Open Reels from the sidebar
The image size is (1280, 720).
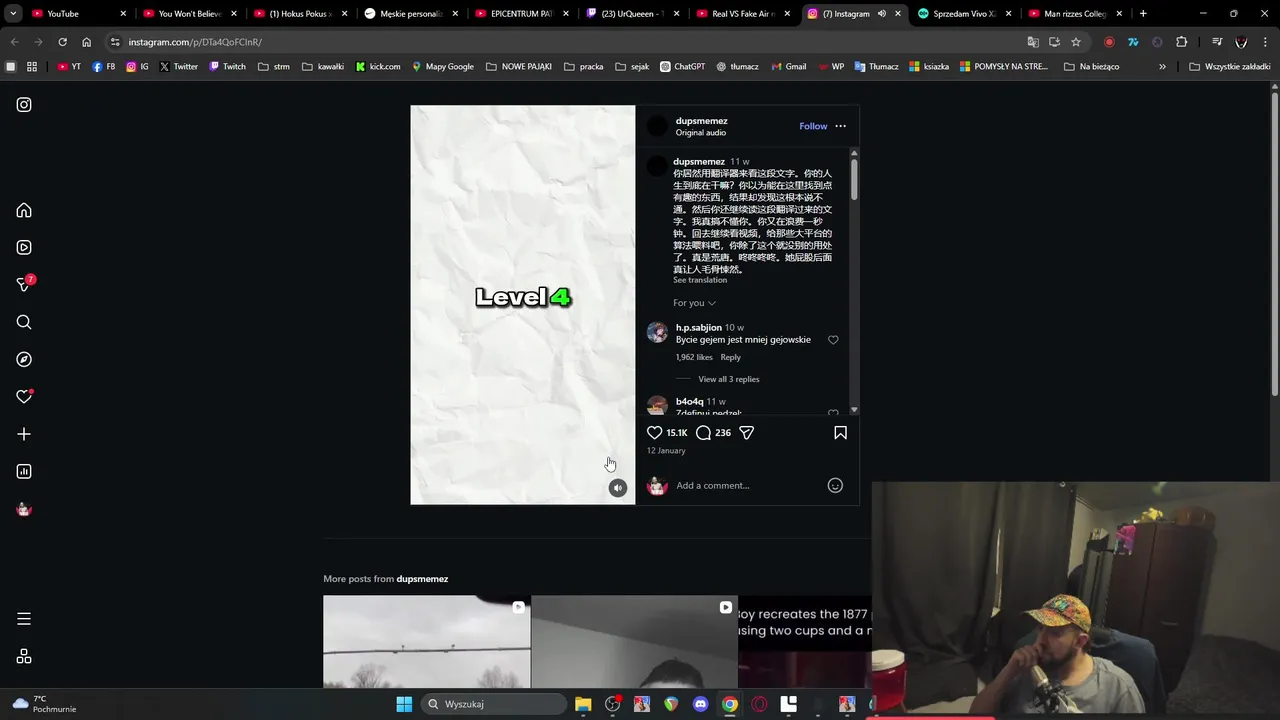point(24,247)
